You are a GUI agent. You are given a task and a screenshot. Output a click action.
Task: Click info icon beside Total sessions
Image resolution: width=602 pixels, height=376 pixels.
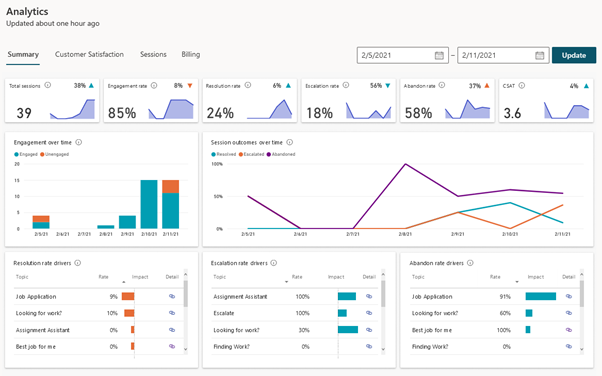(48, 85)
